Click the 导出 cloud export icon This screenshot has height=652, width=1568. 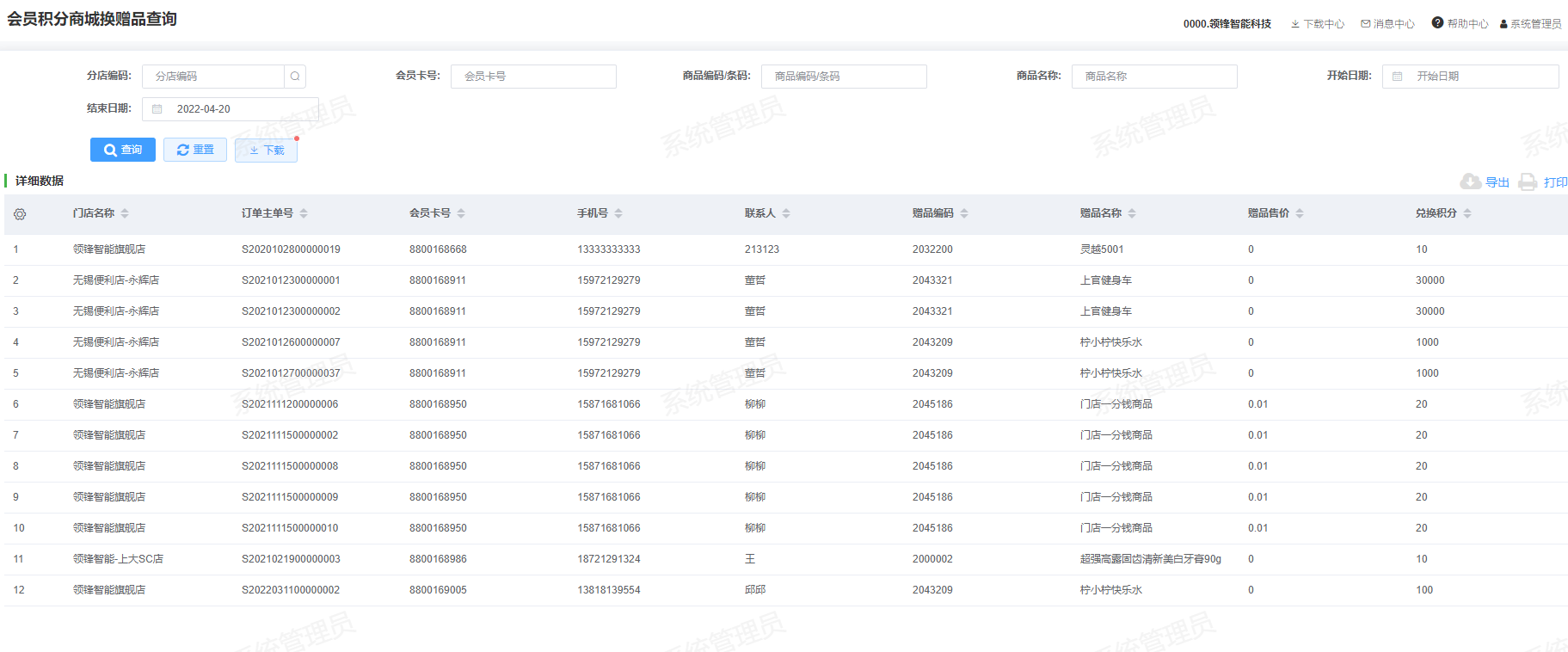point(1471,181)
